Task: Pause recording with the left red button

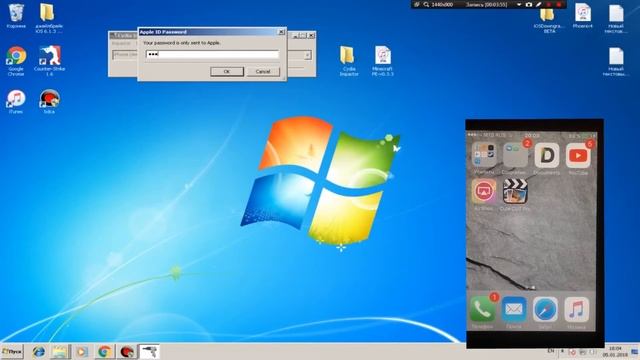Action: 549,4
